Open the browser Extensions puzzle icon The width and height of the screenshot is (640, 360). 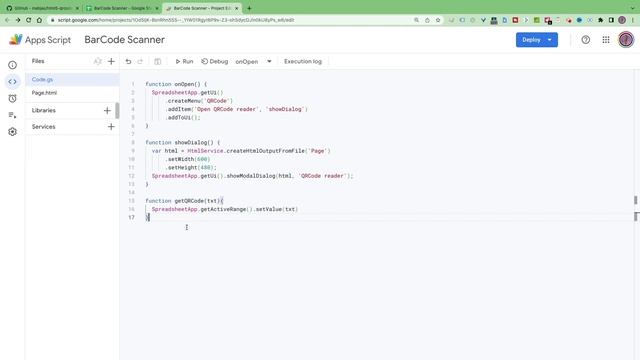(x=600, y=20)
